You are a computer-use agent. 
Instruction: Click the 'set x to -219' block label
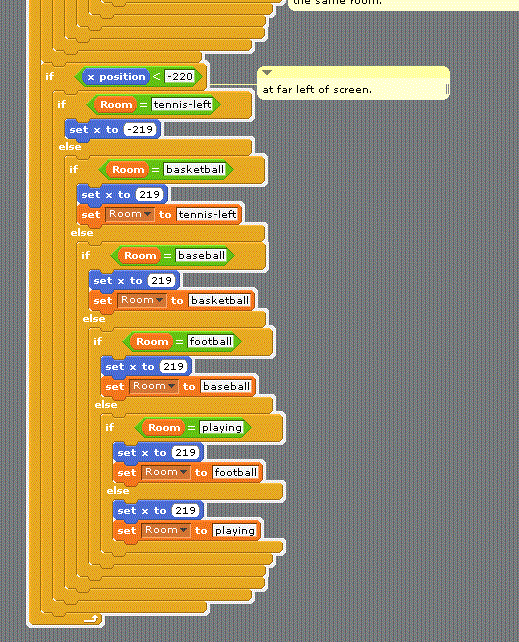pos(94,130)
